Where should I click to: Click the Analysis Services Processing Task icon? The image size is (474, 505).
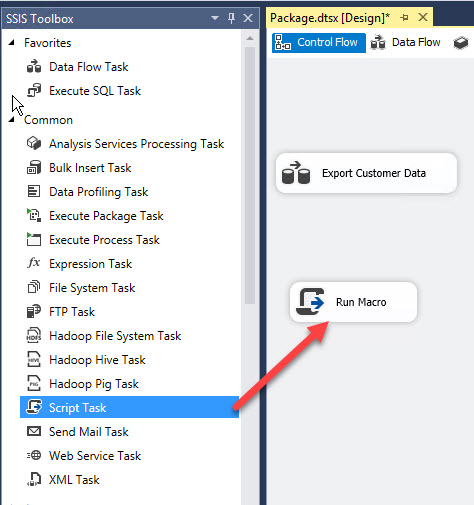[34, 144]
